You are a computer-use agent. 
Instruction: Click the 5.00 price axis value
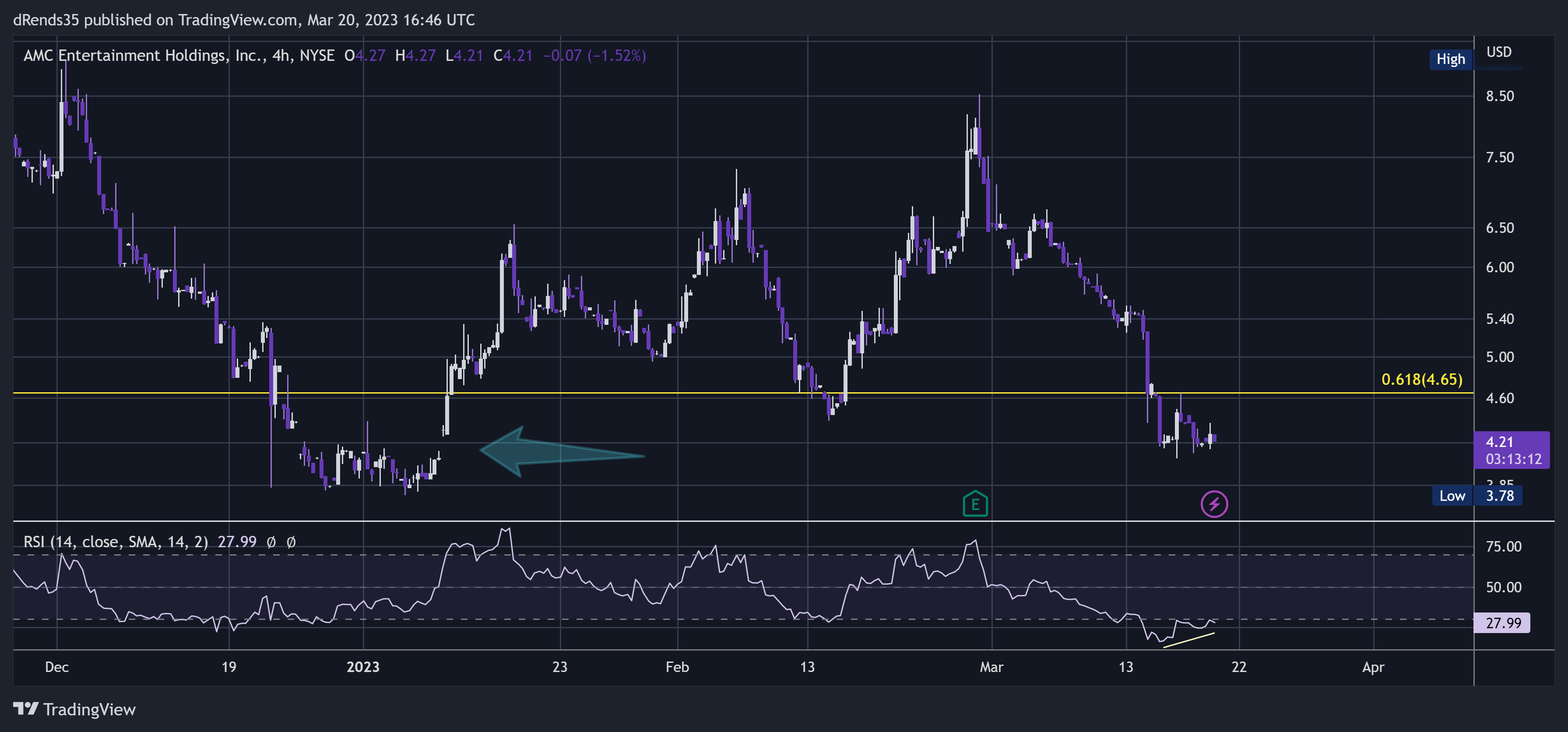[x=1500, y=357]
